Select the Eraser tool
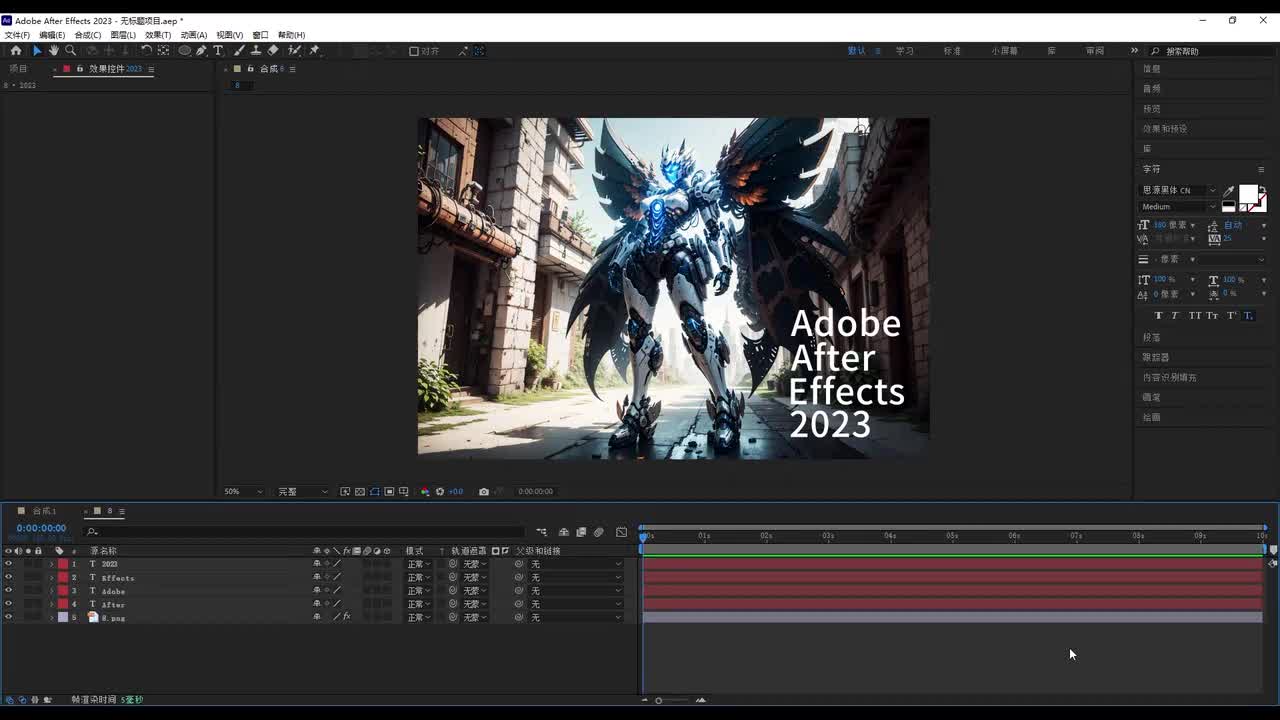The height and width of the screenshot is (720, 1280). [x=273, y=50]
